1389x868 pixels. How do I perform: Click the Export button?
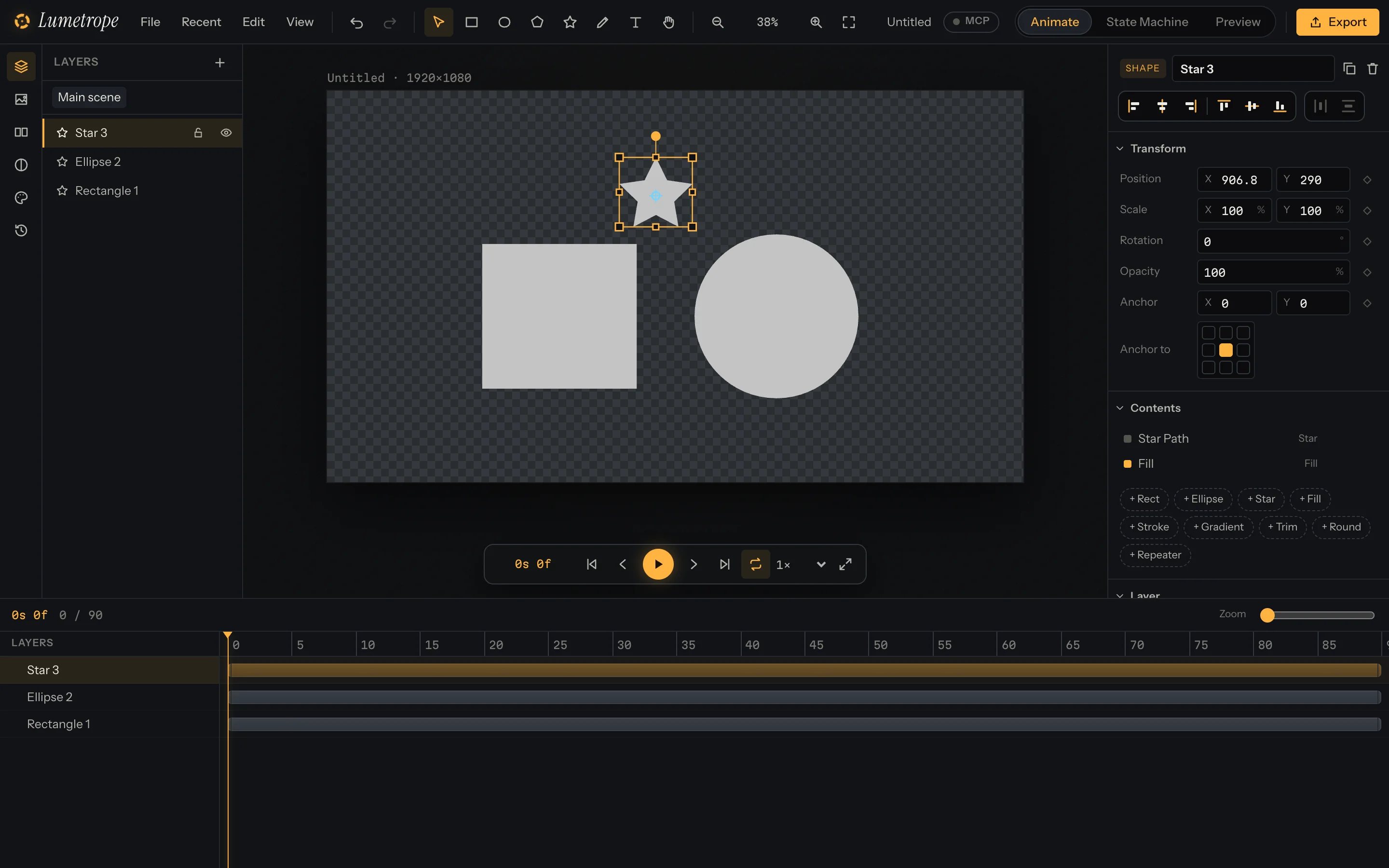(x=1337, y=22)
